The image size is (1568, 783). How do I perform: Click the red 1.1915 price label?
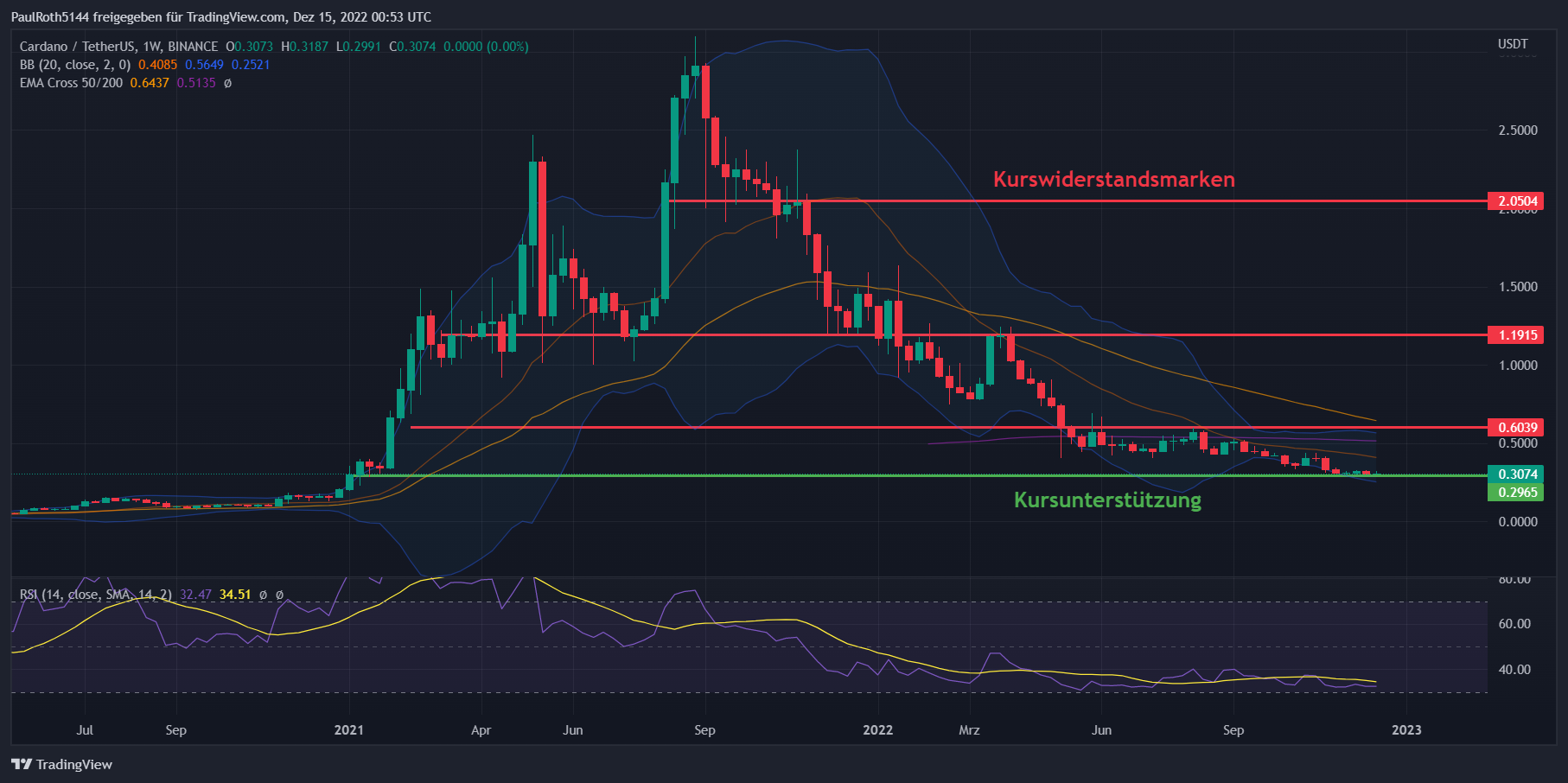pyautogui.click(x=1515, y=334)
